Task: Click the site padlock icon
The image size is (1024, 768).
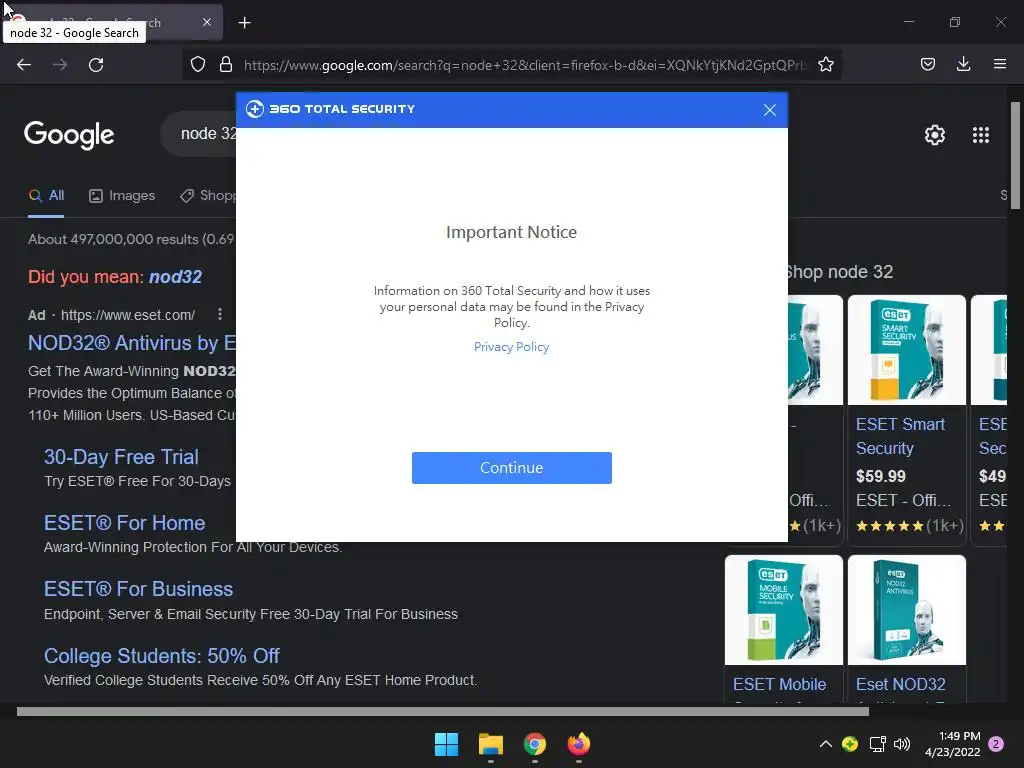Action: point(226,64)
